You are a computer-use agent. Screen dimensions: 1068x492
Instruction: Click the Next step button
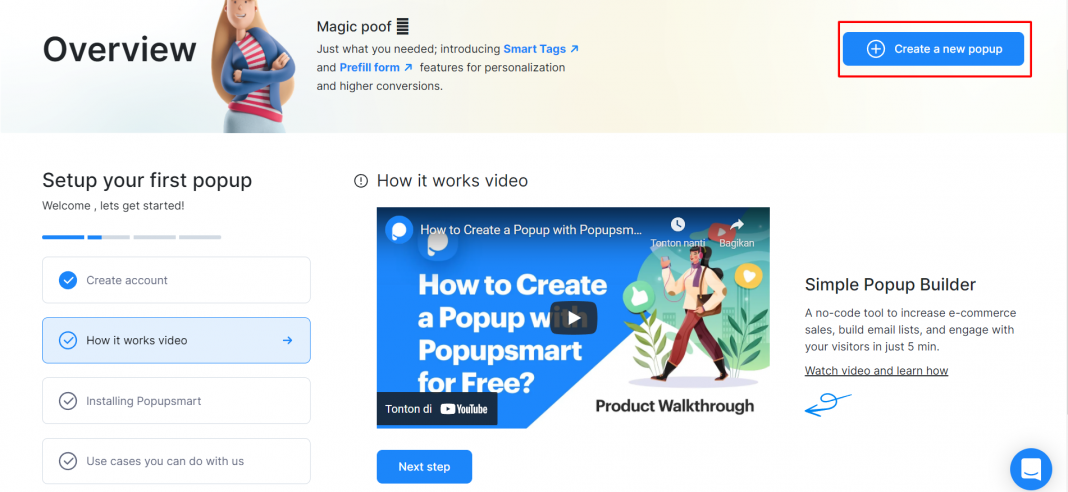coord(424,467)
